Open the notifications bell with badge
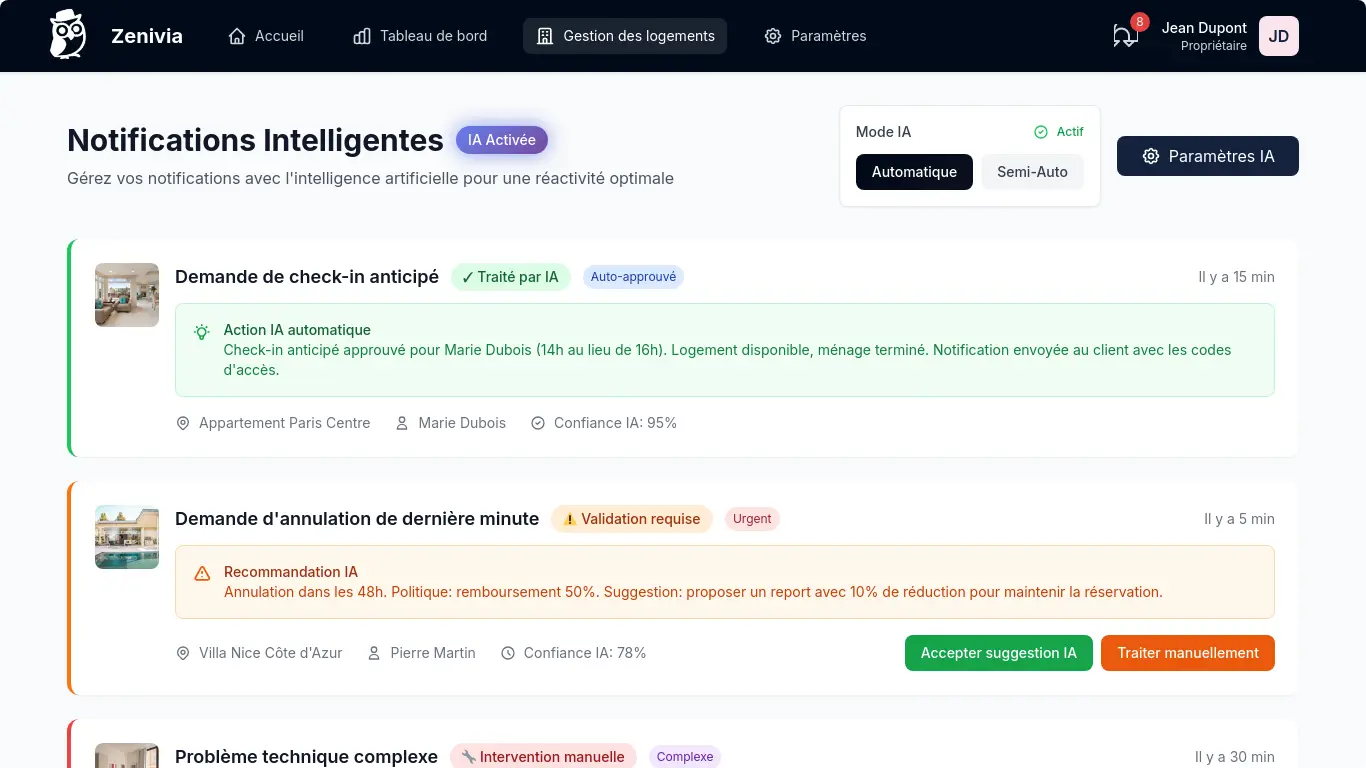The image size is (1366, 768). (x=1125, y=36)
